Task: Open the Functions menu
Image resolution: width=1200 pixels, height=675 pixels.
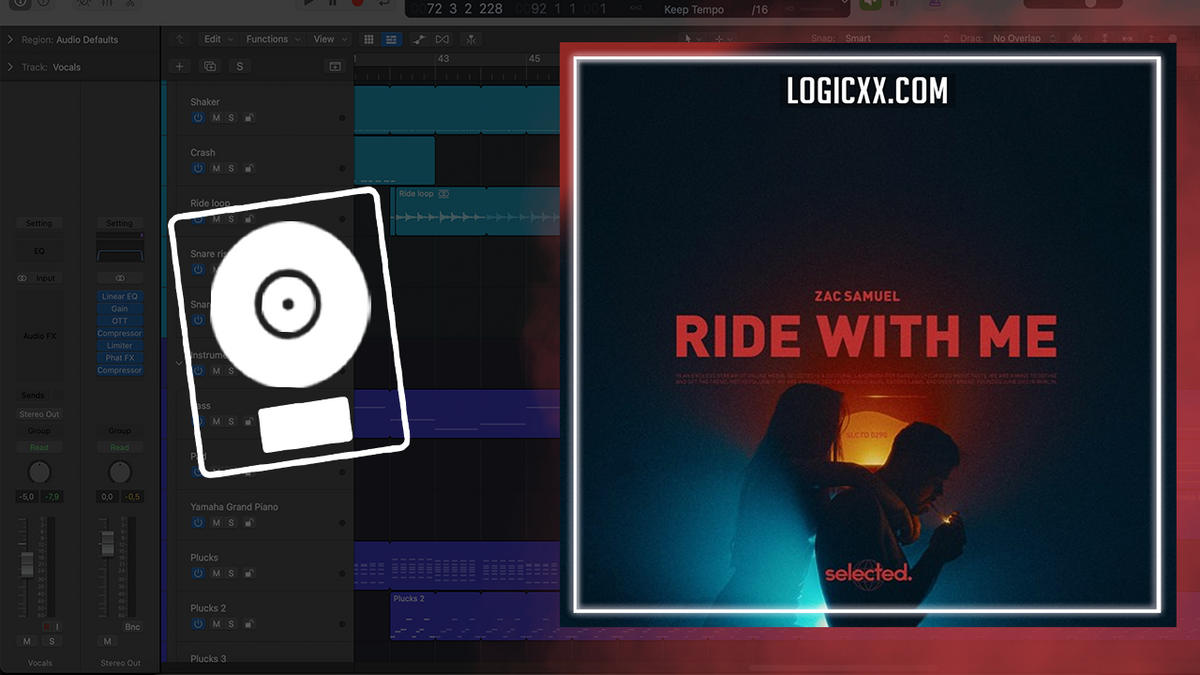Action: coord(268,39)
